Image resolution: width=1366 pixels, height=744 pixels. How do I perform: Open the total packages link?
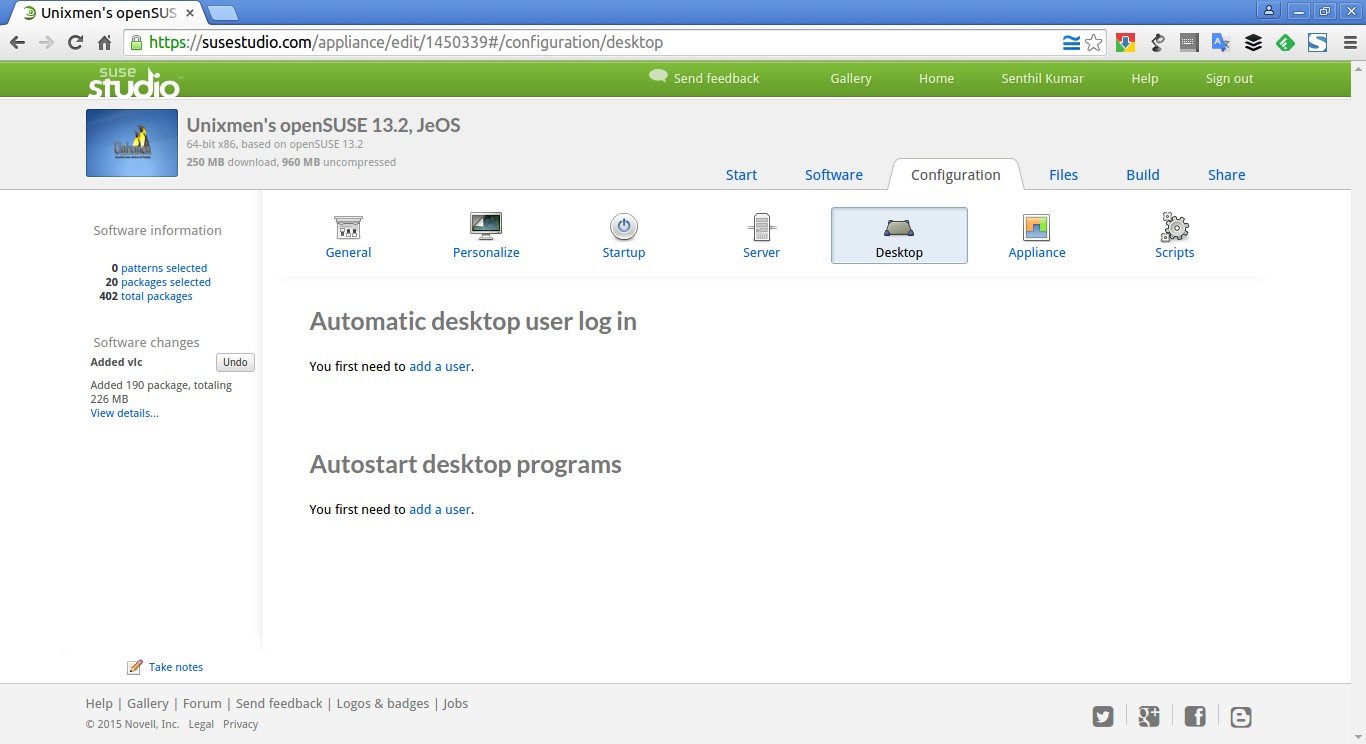(157, 296)
